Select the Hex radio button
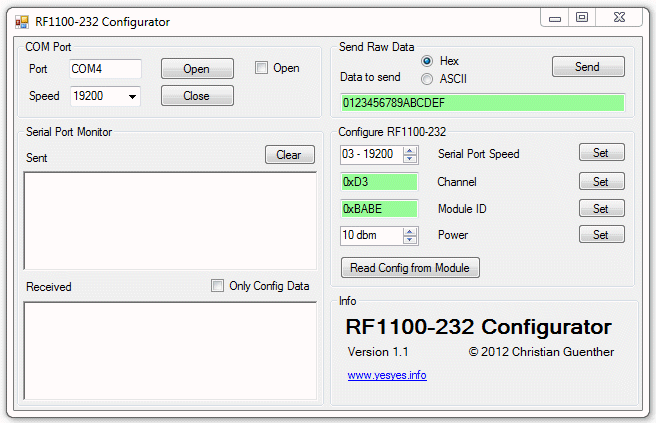The height and width of the screenshot is (423, 656). (x=427, y=62)
